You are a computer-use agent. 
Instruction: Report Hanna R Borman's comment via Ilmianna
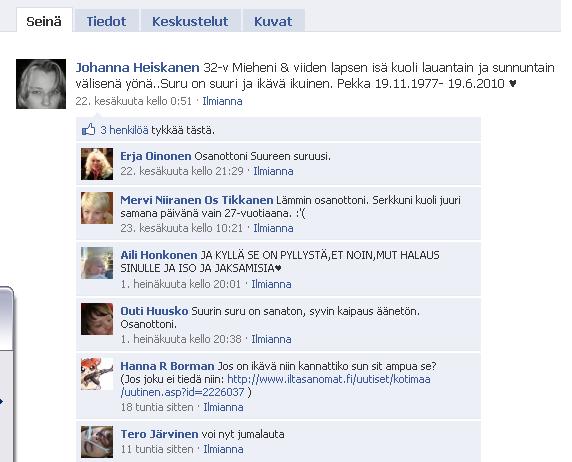point(223,407)
